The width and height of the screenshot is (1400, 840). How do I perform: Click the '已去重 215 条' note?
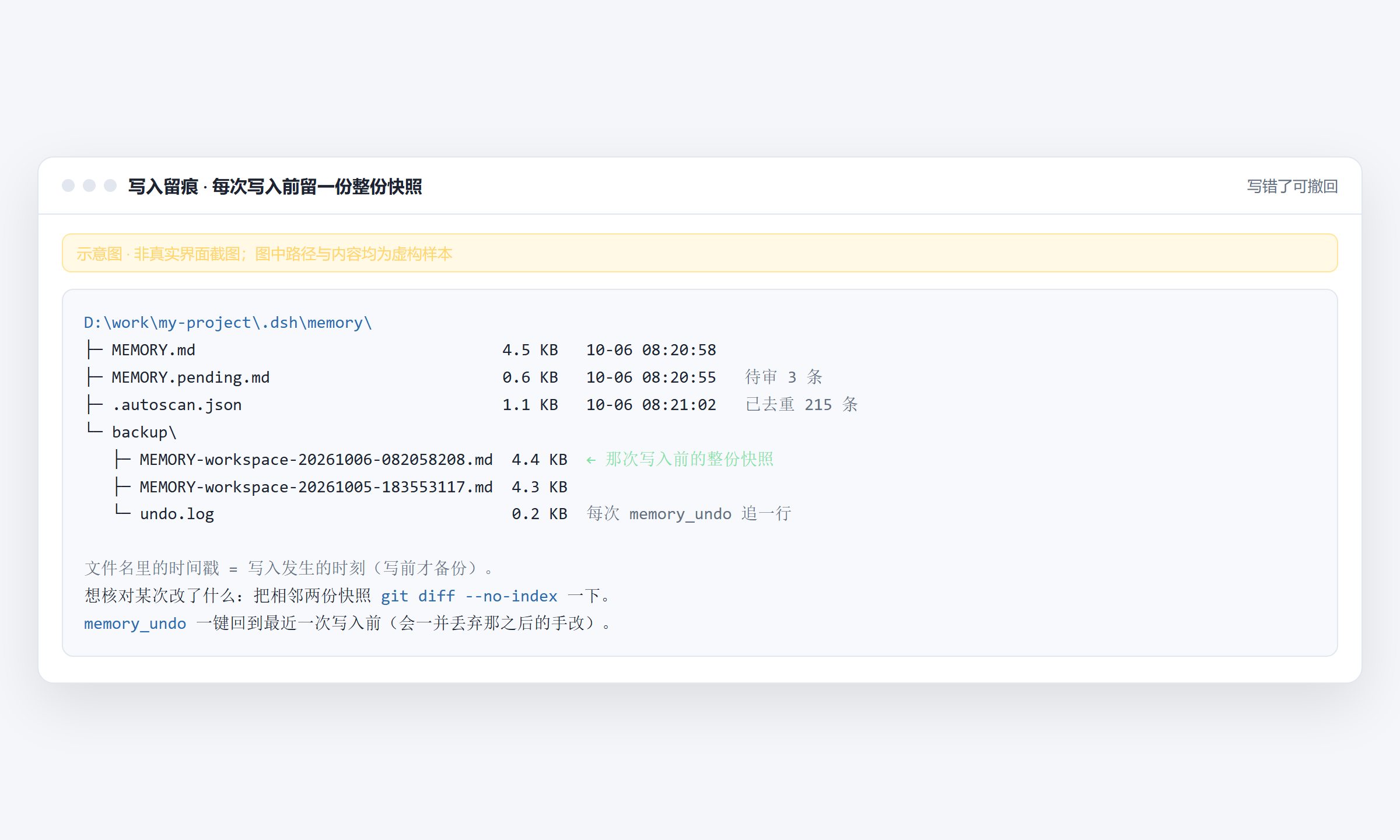click(801, 405)
